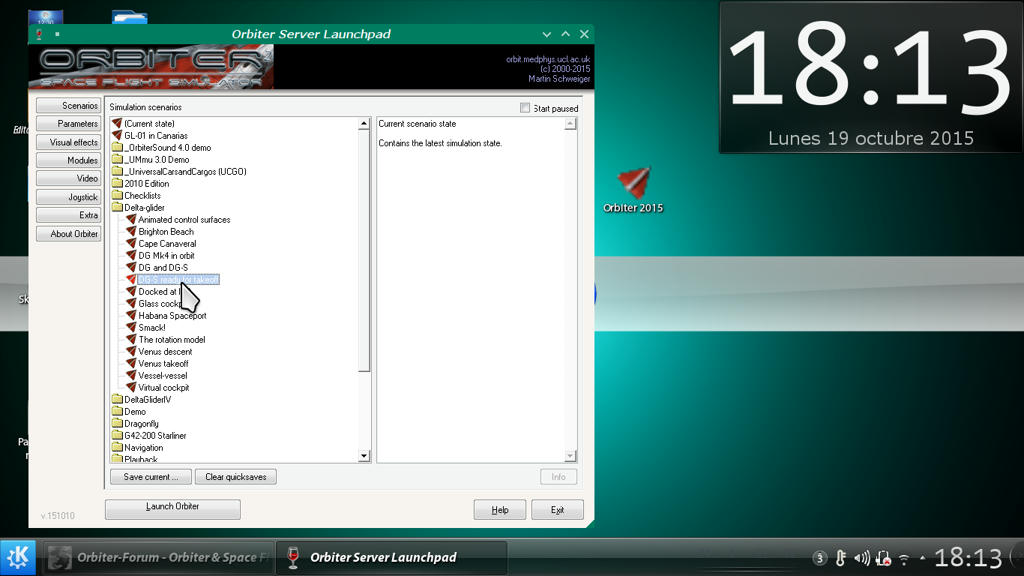Viewport: 1024px width, 576px height.
Task: Collapse the Delta-glider folder
Action: [x=117, y=207]
